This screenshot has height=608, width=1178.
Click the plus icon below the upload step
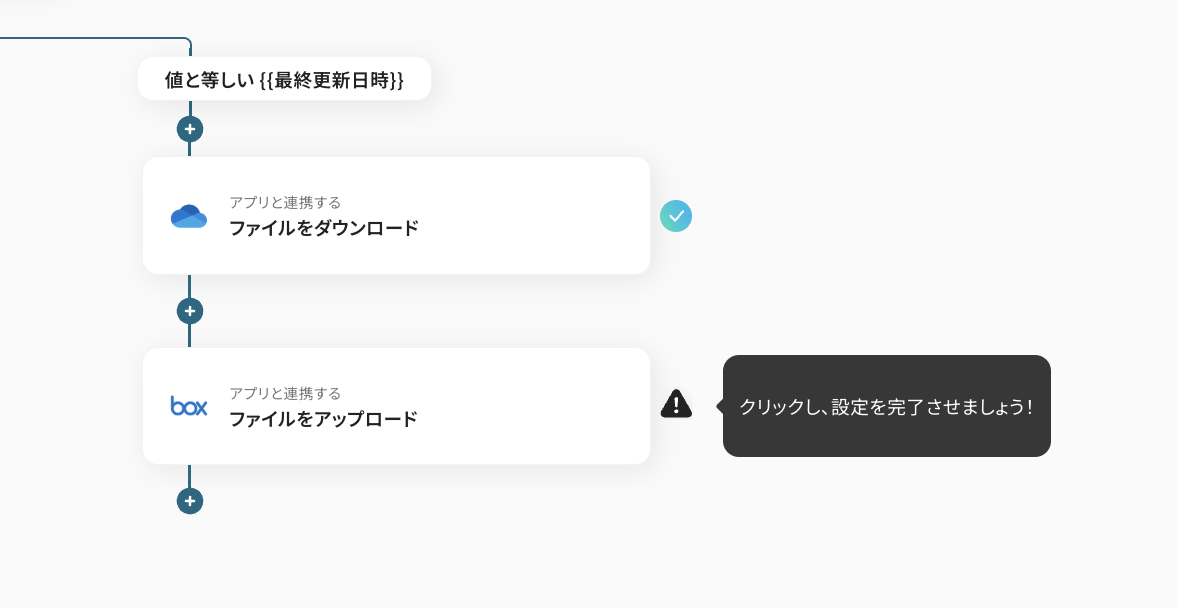189,501
